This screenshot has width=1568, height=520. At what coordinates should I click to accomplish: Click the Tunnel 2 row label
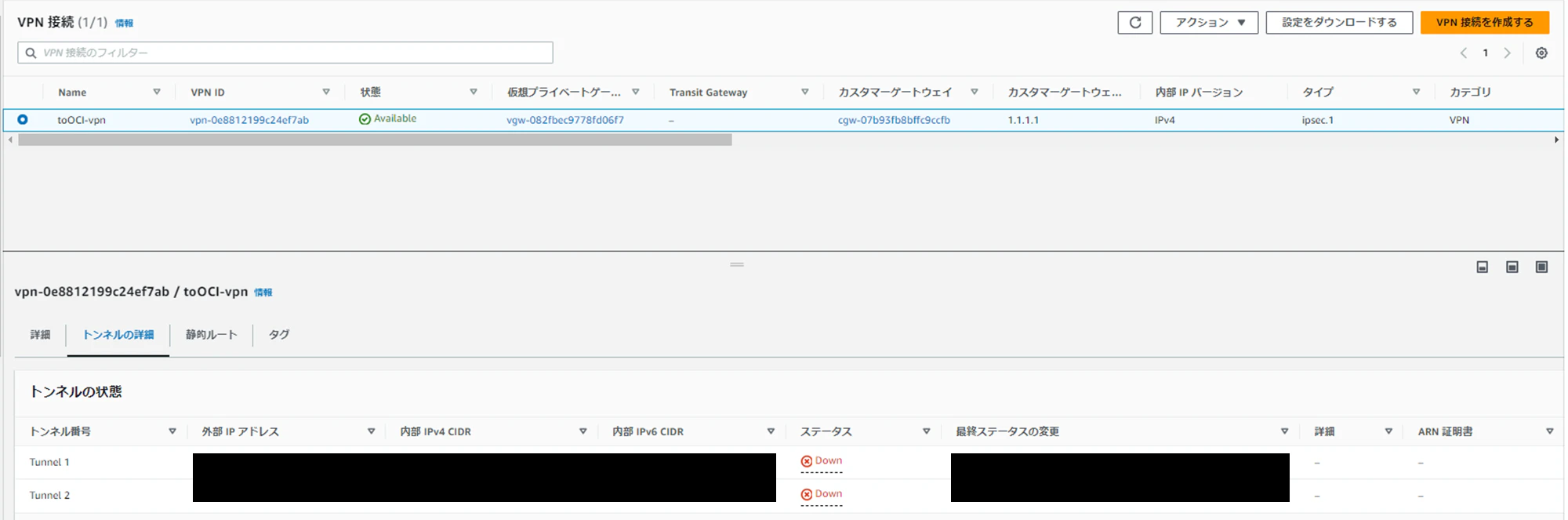click(x=49, y=495)
